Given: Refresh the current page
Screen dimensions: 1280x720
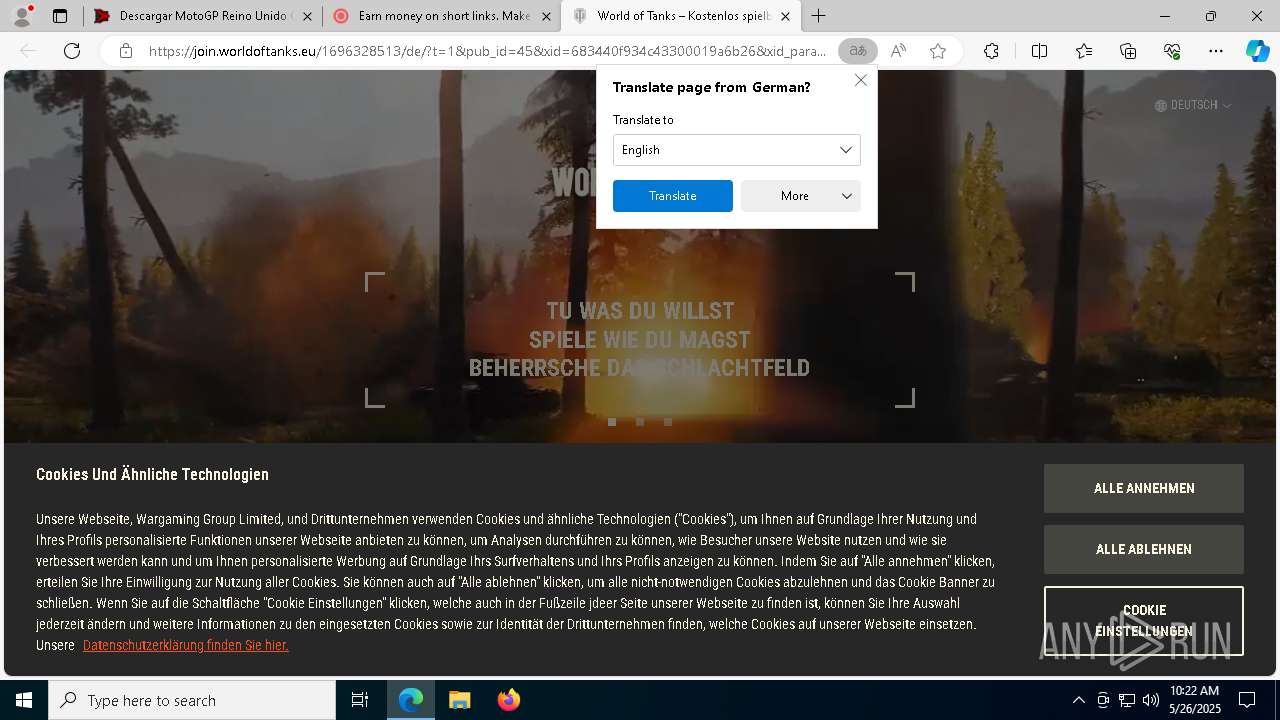Looking at the screenshot, I should (x=72, y=51).
